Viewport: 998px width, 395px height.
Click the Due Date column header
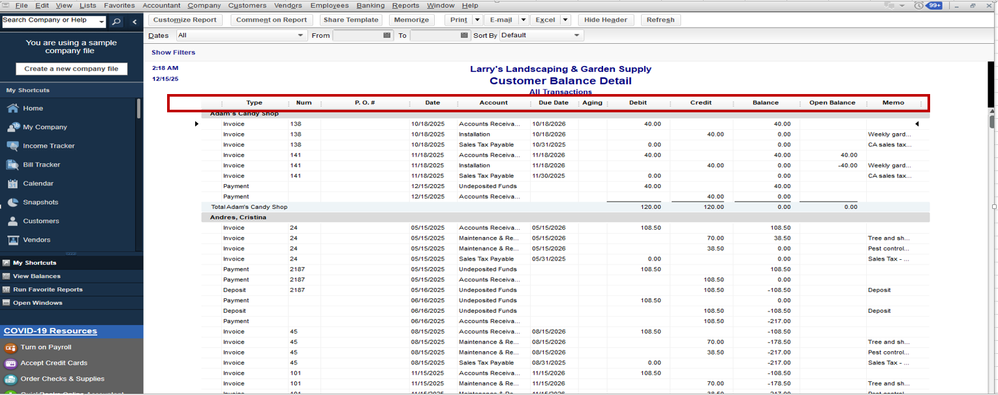click(553, 102)
